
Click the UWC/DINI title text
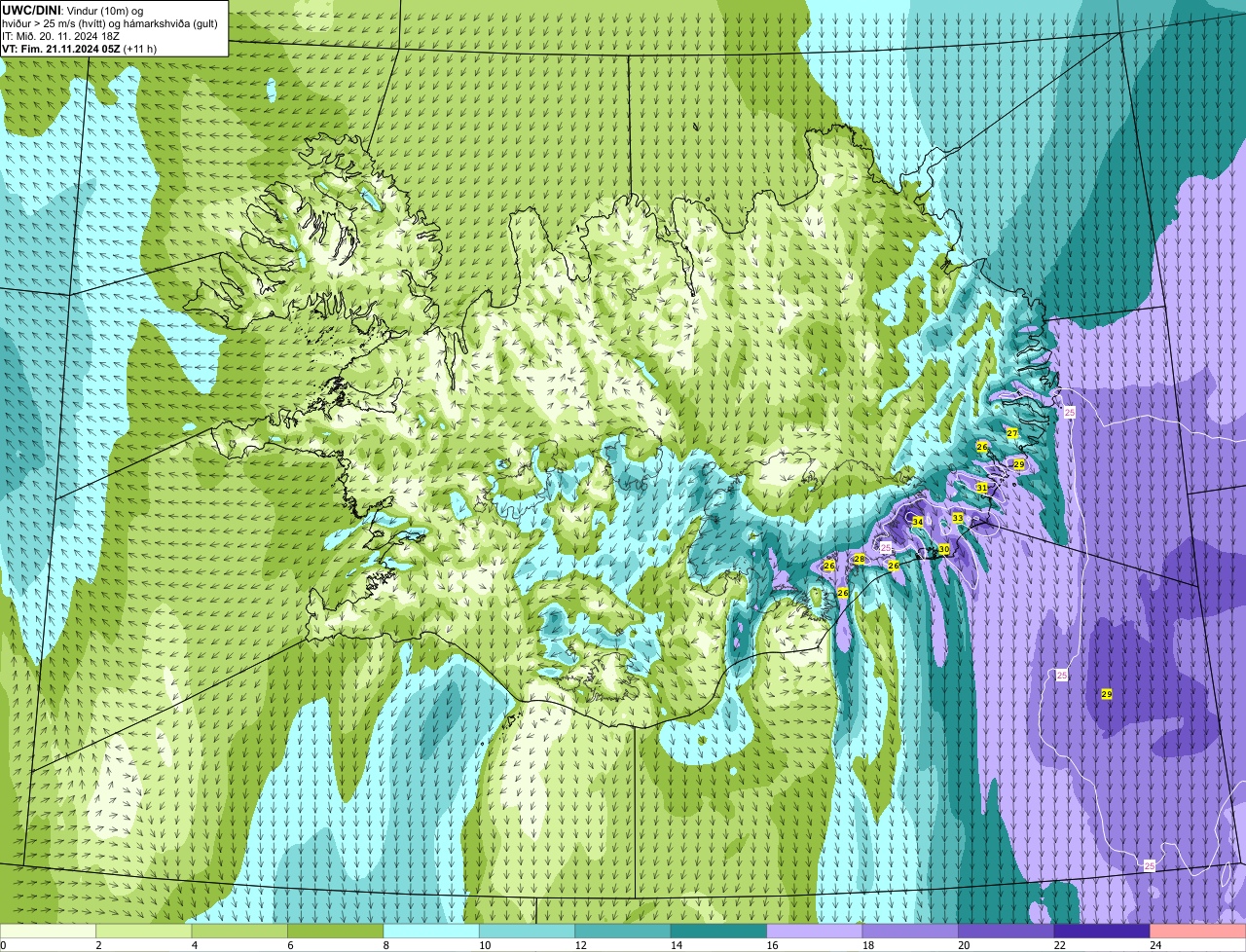pyautogui.click(x=35, y=10)
